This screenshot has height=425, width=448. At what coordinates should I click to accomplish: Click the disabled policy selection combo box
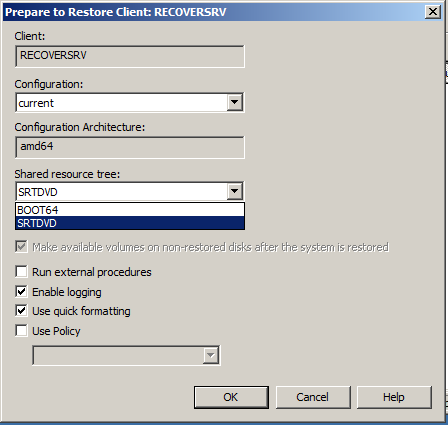(x=126, y=355)
